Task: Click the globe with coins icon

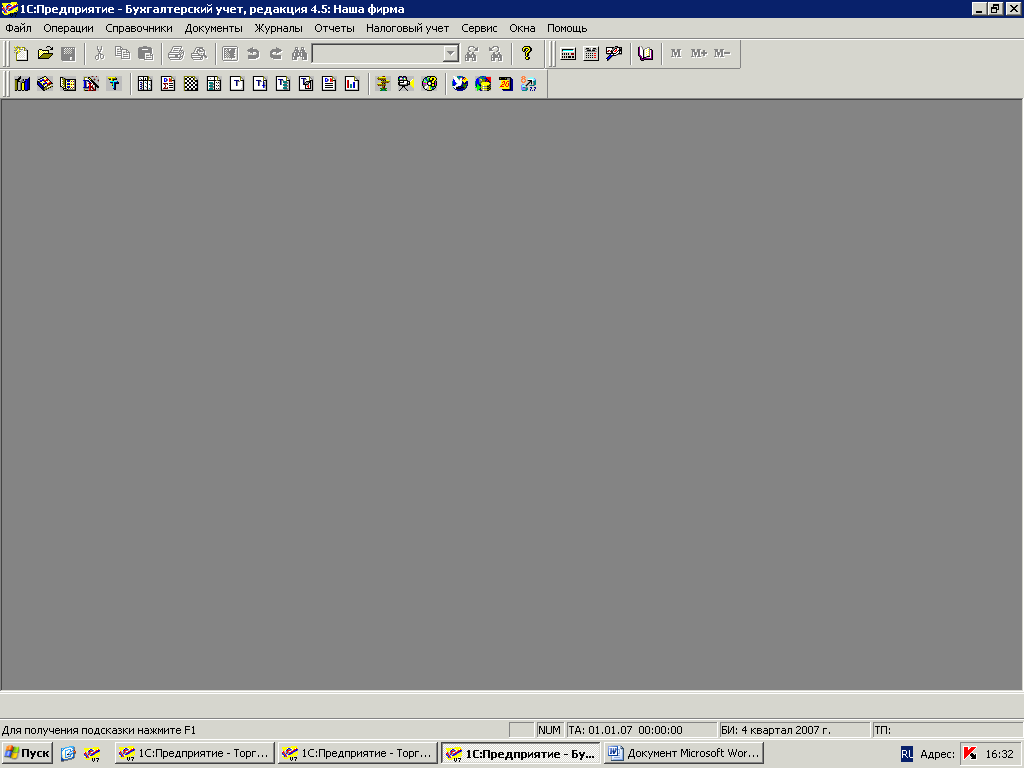Action: pyautogui.click(x=483, y=84)
